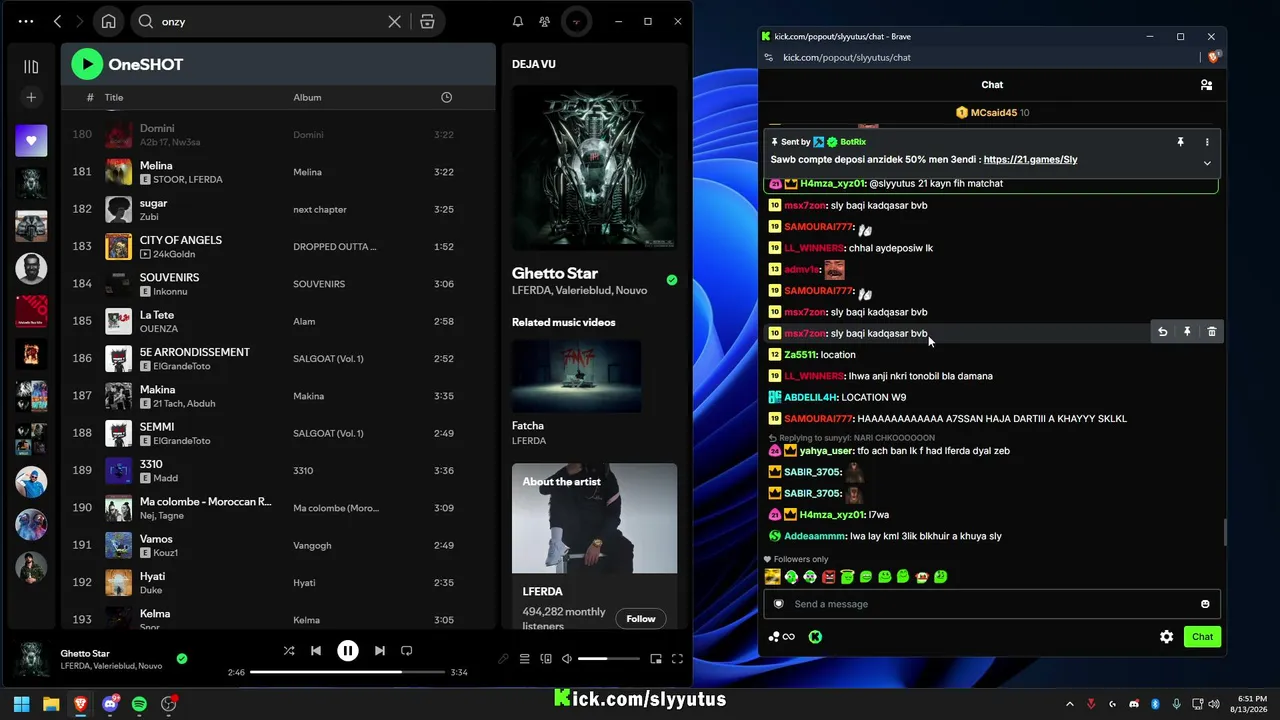Pause the currently playing song
1280x720 pixels.
pos(347,650)
